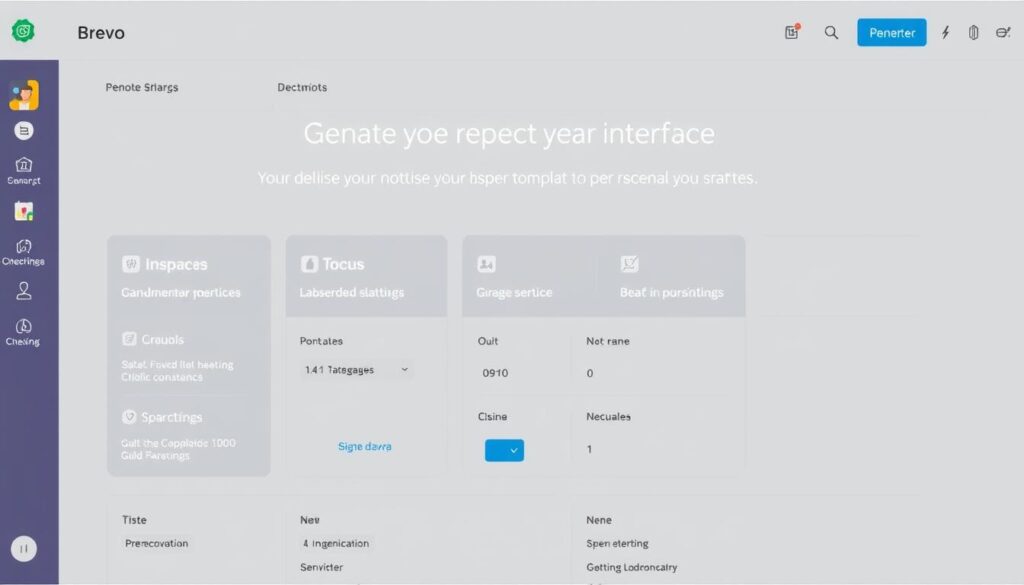Open the Cneetings sidebar item
This screenshot has width=1024, height=585.
pyautogui.click(x=24, y=252)
